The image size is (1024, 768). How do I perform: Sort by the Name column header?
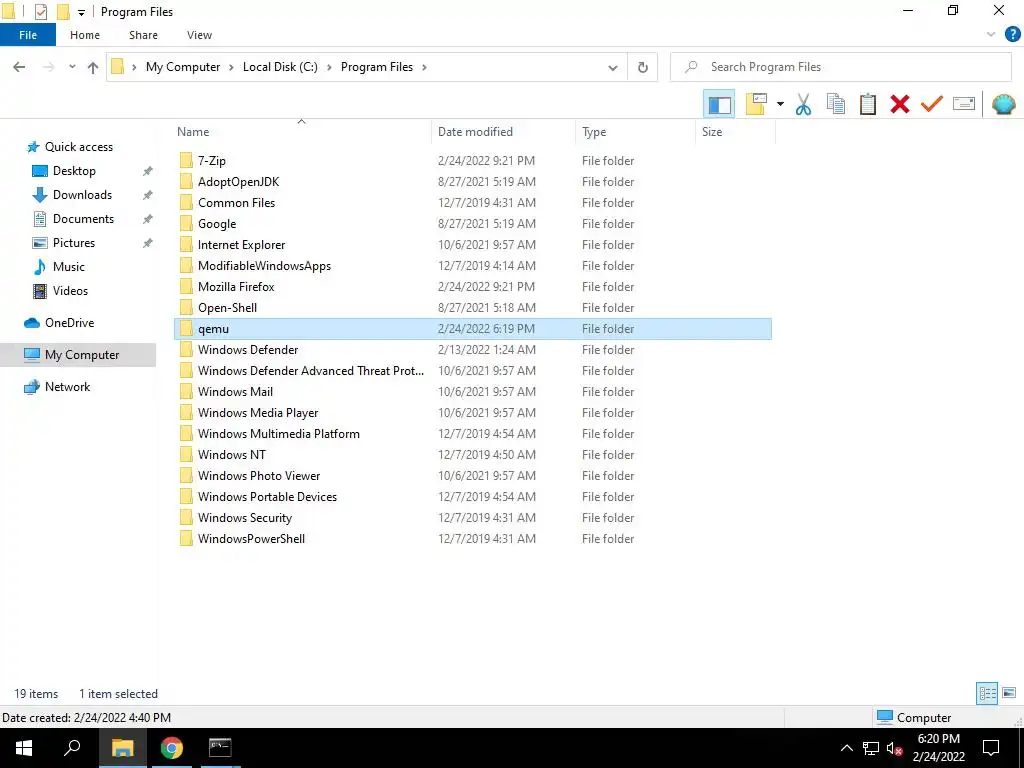pyautogui.click(x=302, y=132)
